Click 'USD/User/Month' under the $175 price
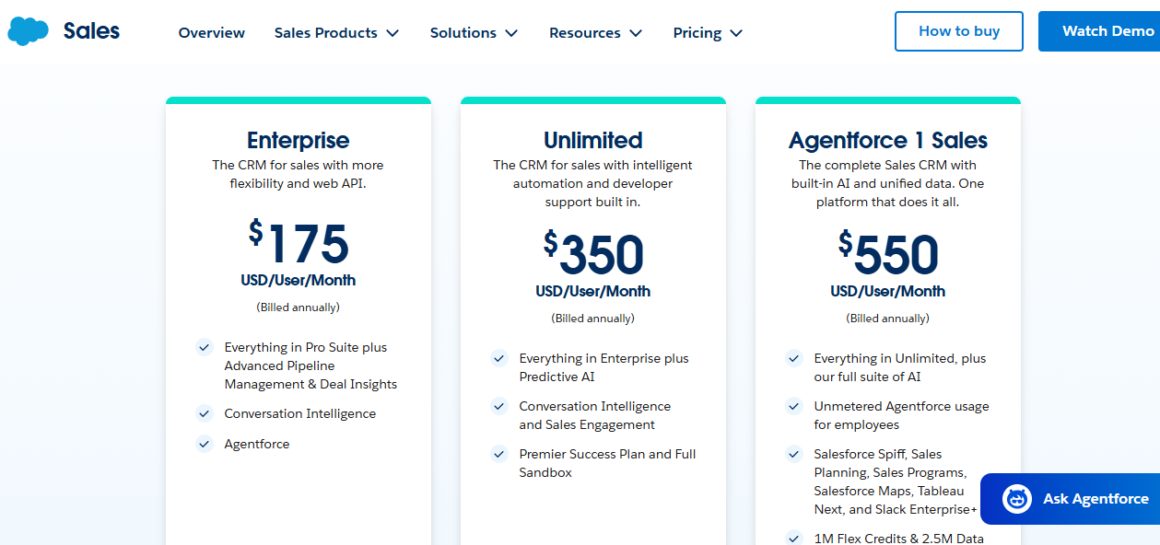 pyautogui.click(x=298, y=280)
